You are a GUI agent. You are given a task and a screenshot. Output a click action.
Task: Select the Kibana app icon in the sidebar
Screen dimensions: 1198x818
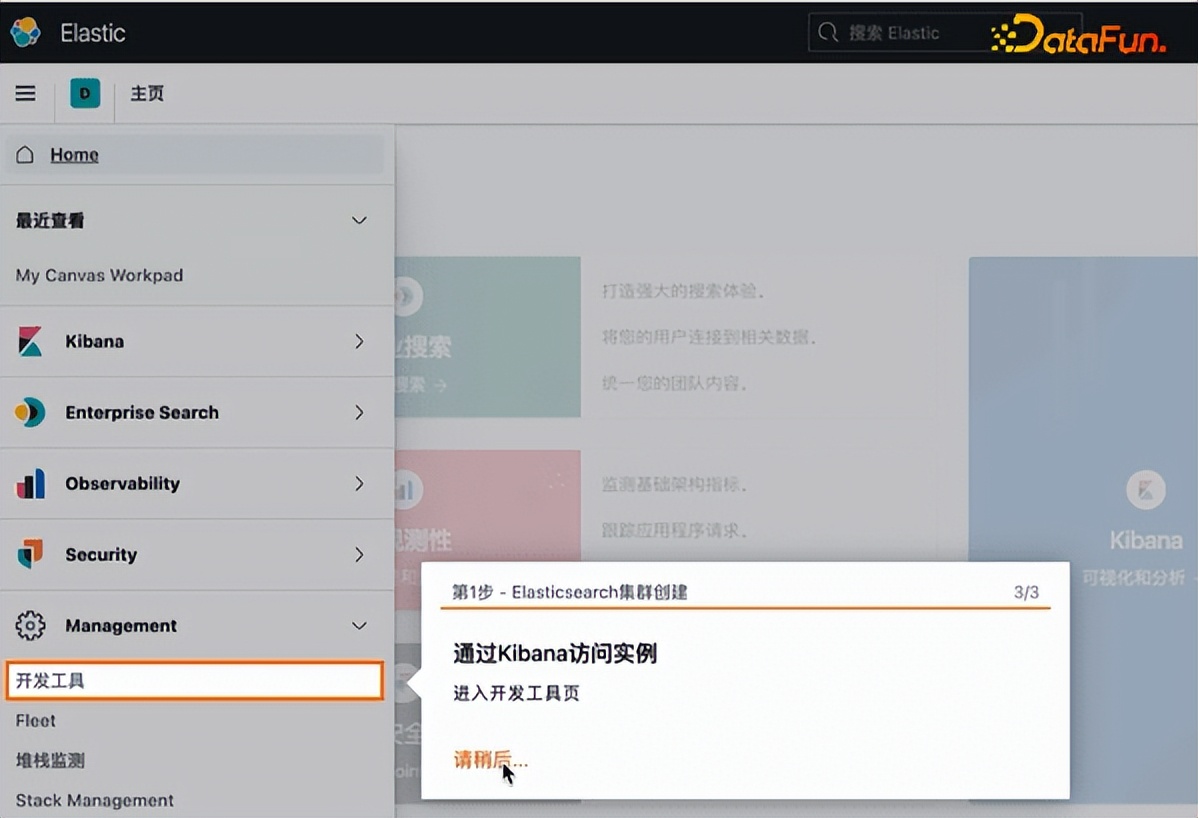click(30, 341)
